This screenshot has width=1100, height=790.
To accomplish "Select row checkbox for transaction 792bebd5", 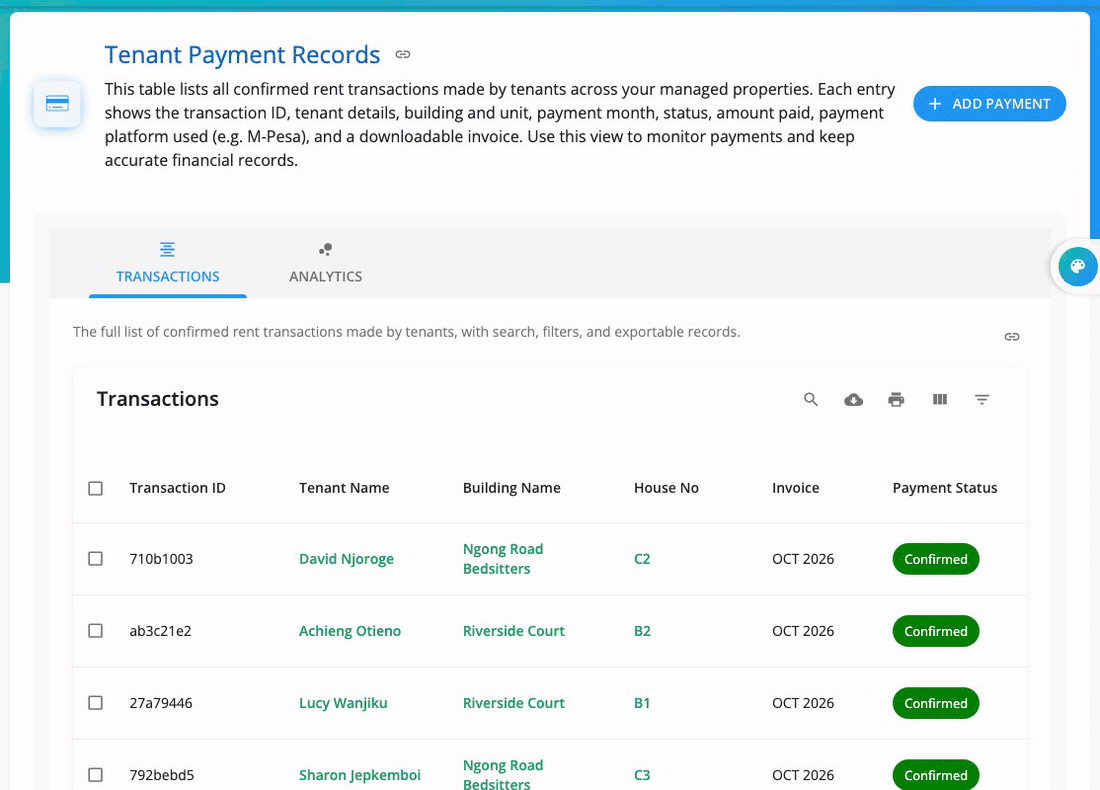I will (x=95, y=775).
